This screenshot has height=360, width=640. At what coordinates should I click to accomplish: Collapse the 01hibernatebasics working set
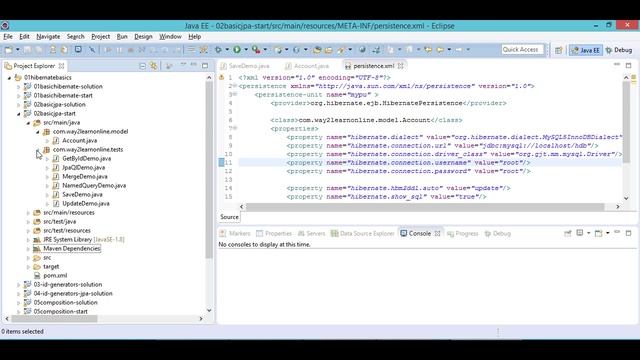pos(9,78)
